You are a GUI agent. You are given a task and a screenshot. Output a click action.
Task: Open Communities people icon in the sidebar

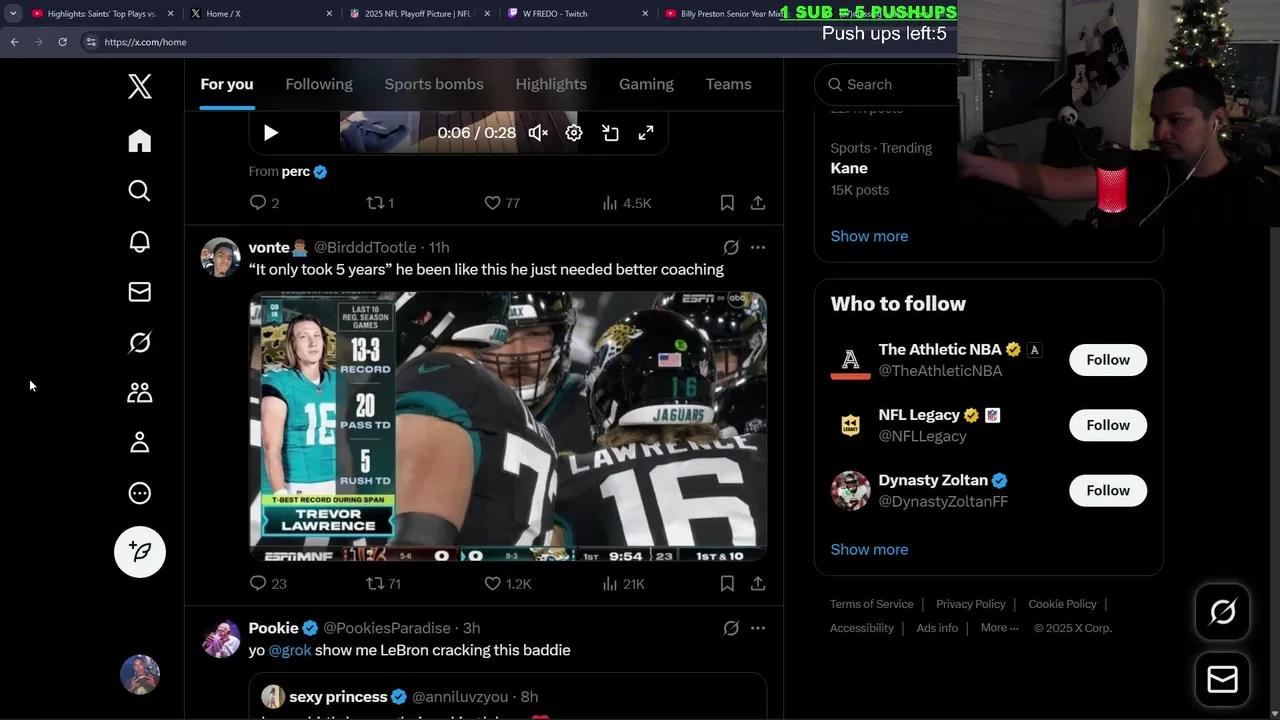[140, 392]
